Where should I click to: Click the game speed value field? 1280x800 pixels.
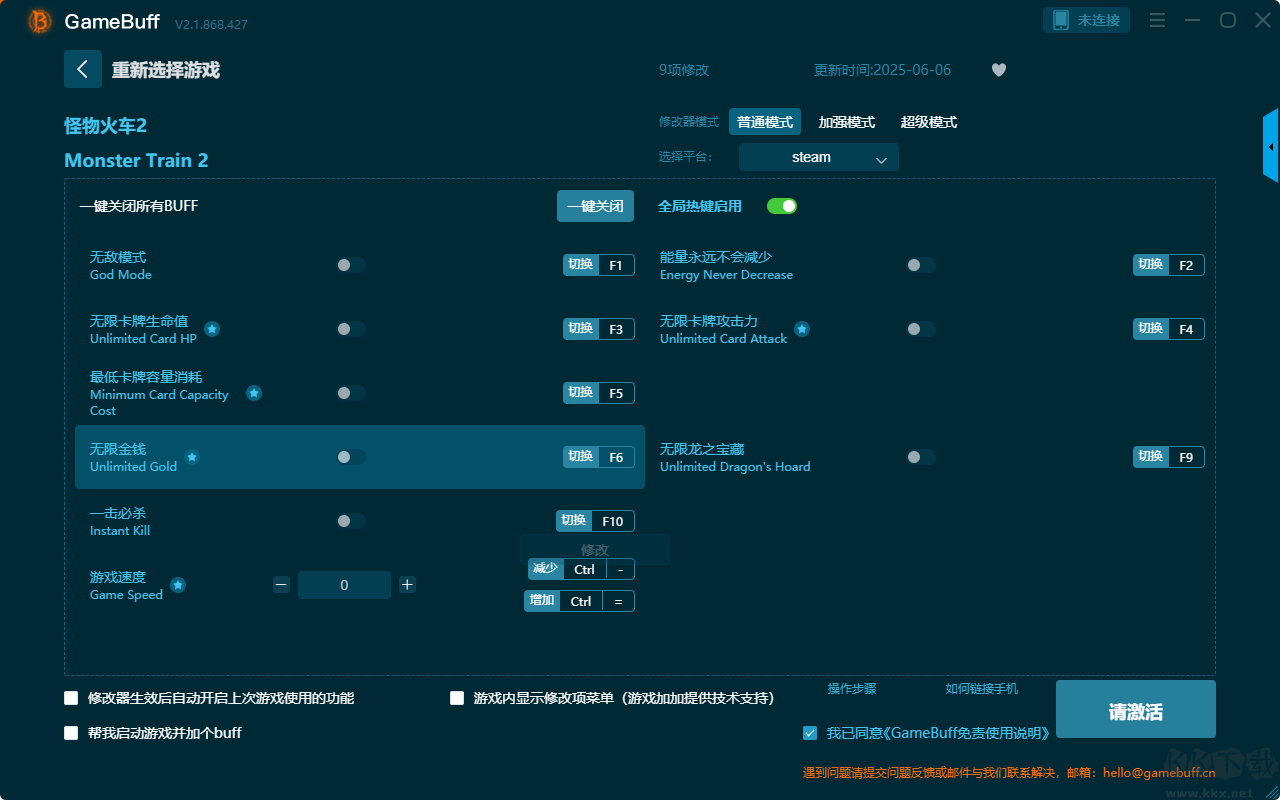[344, 585]
